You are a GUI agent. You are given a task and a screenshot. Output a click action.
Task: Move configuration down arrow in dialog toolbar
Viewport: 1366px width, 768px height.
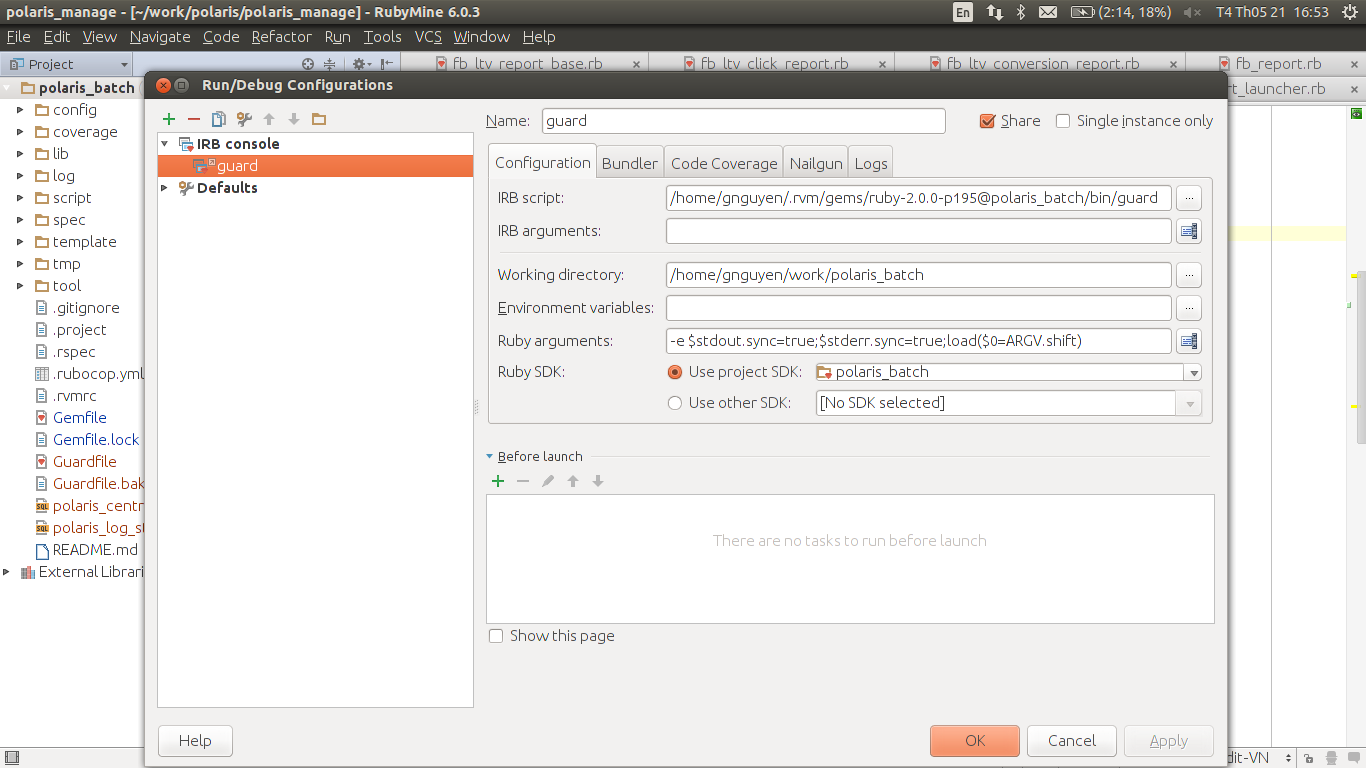pos(294,119)
